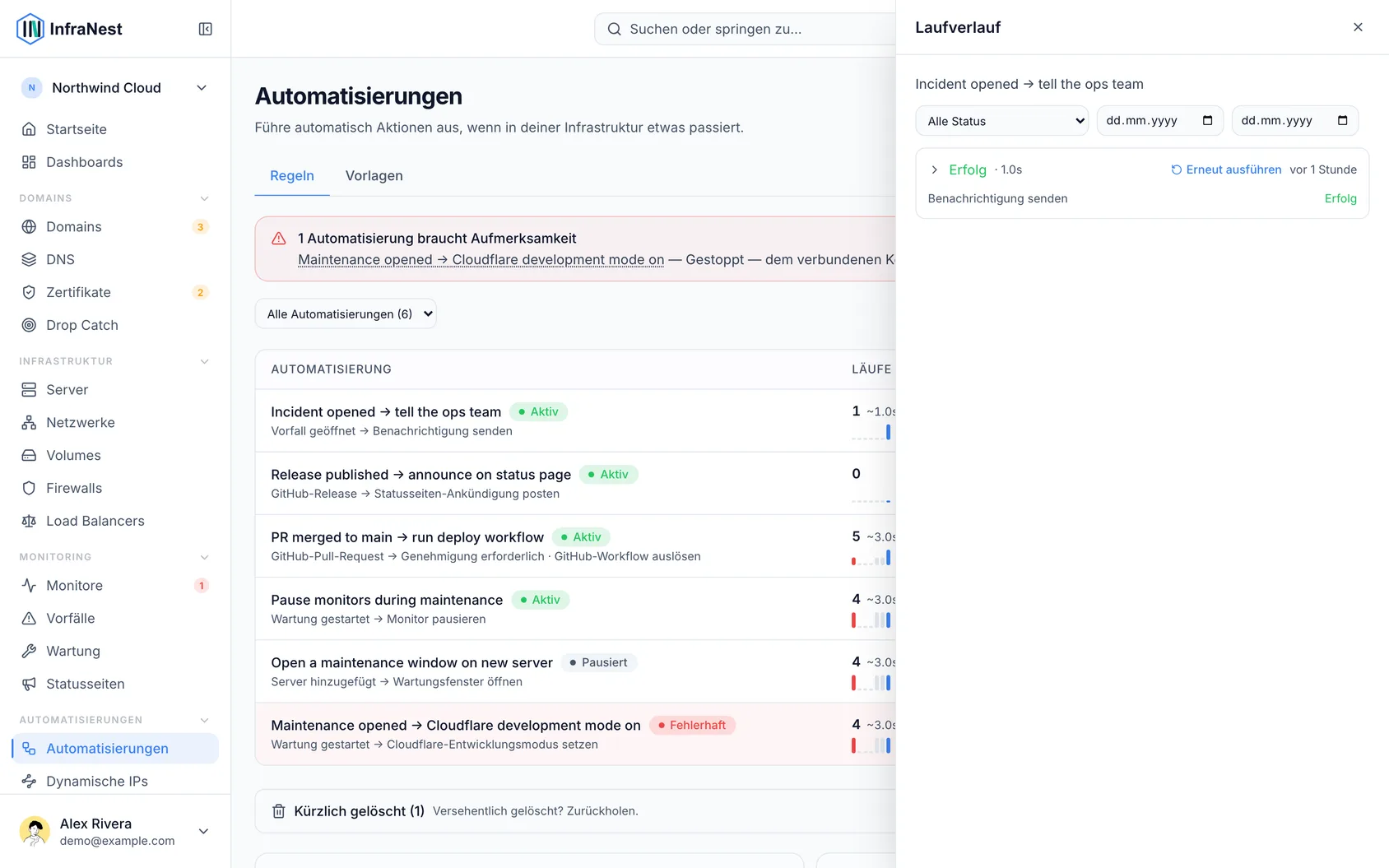Click the Monitore badge showing 1
The width and height of the screenshot is (1389, 868).
tap(201, 586)
